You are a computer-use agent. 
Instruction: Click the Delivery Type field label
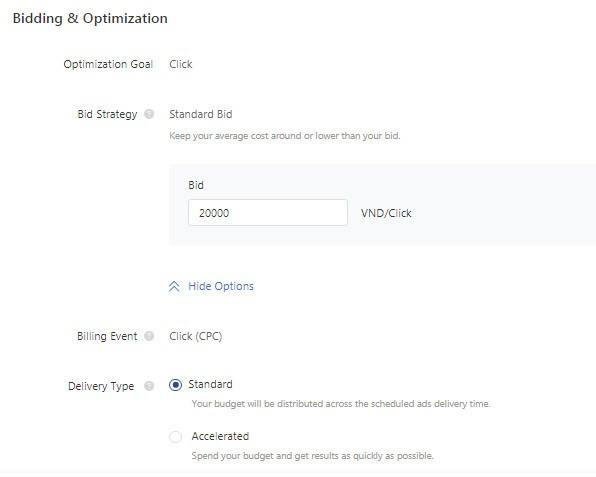[101, 386]
